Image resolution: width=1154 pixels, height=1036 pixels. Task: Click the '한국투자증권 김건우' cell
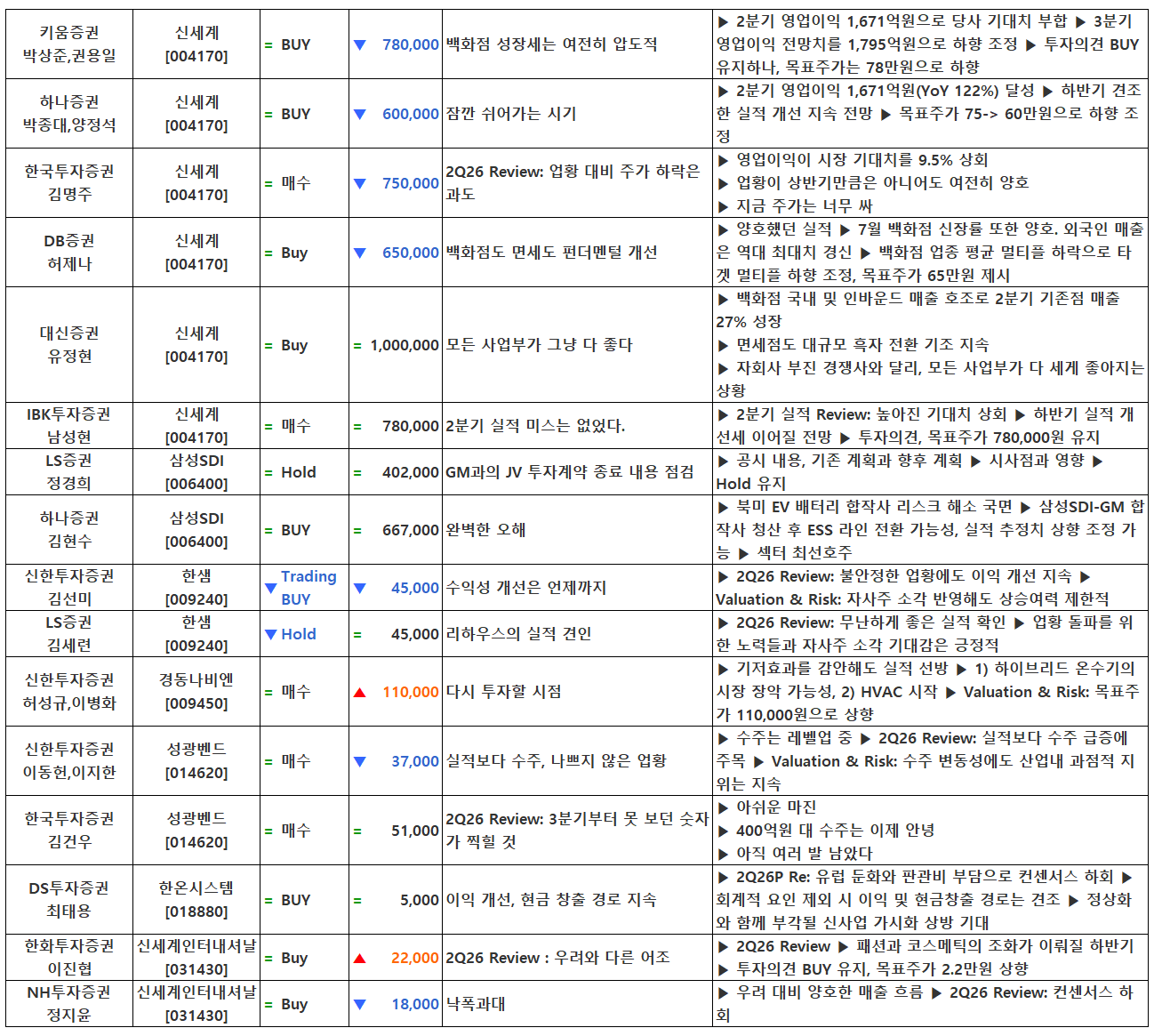pyautogui.click(x=69, y=831)
